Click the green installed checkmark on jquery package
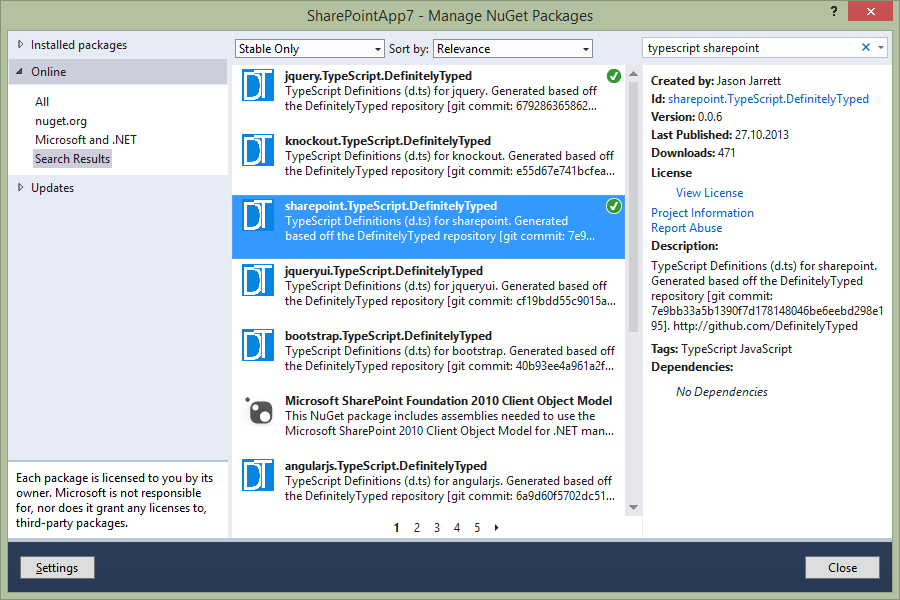 click(x=613, y=76)
